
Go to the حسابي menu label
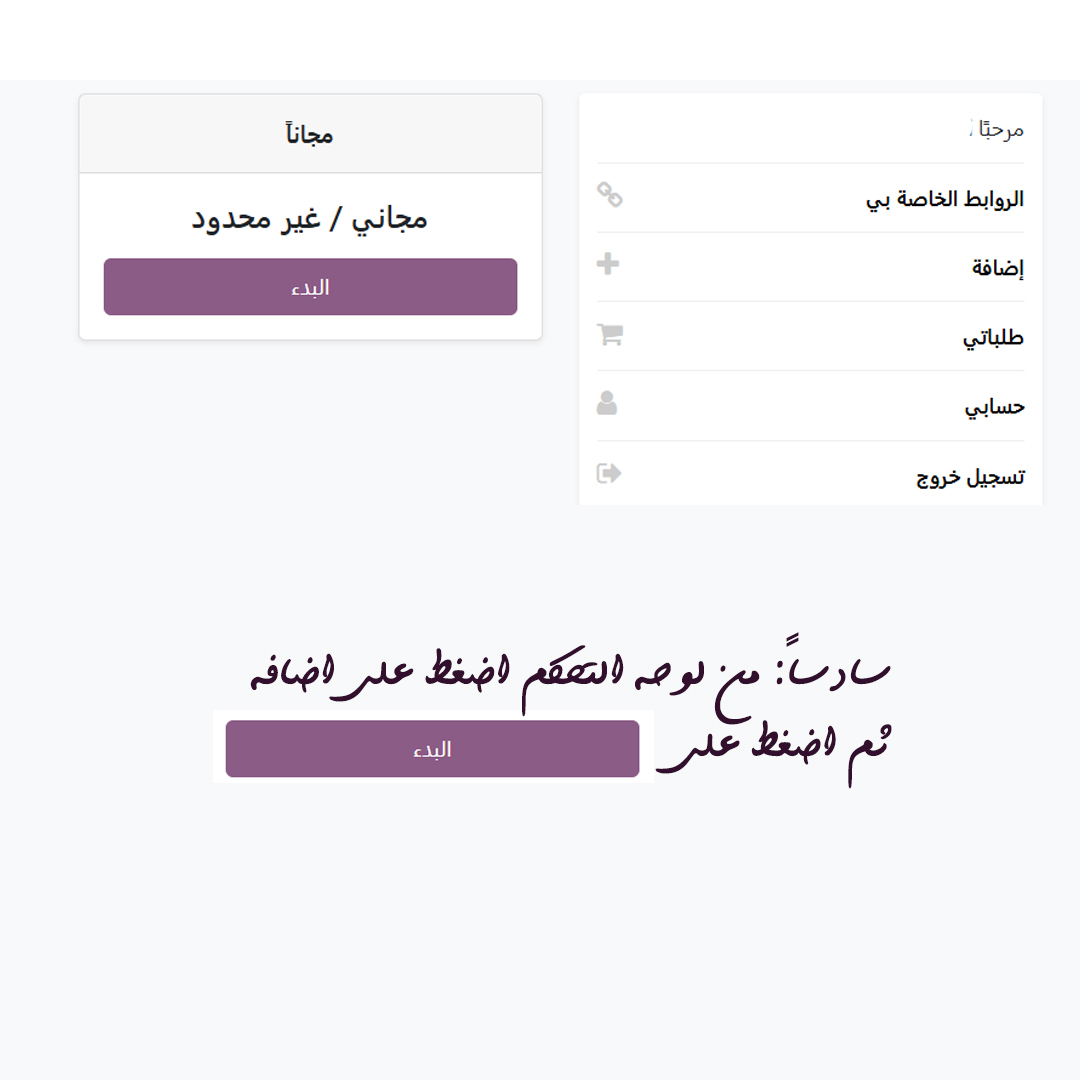pyautogui.click(x=995, y=407)
